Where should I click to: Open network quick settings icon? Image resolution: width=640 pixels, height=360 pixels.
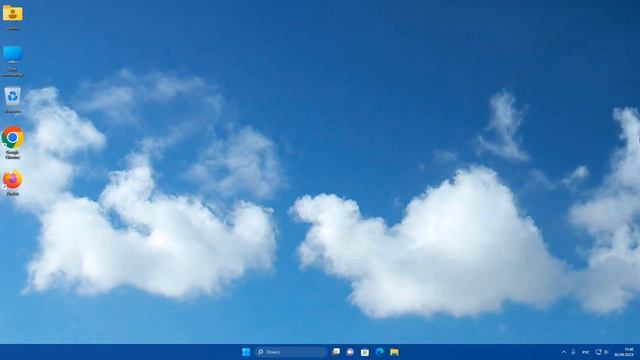coord(598,352)
